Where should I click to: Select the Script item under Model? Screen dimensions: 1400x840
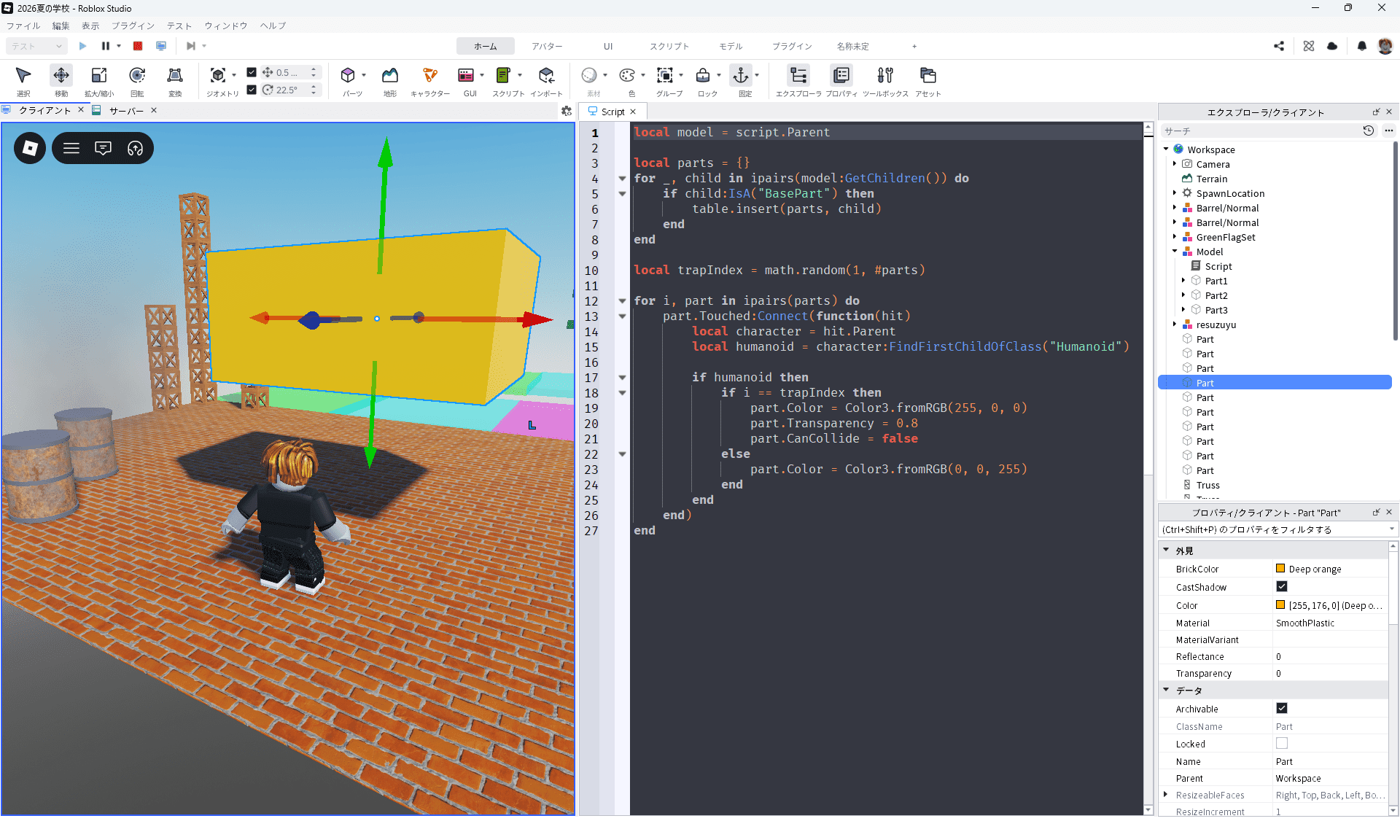1218,266
